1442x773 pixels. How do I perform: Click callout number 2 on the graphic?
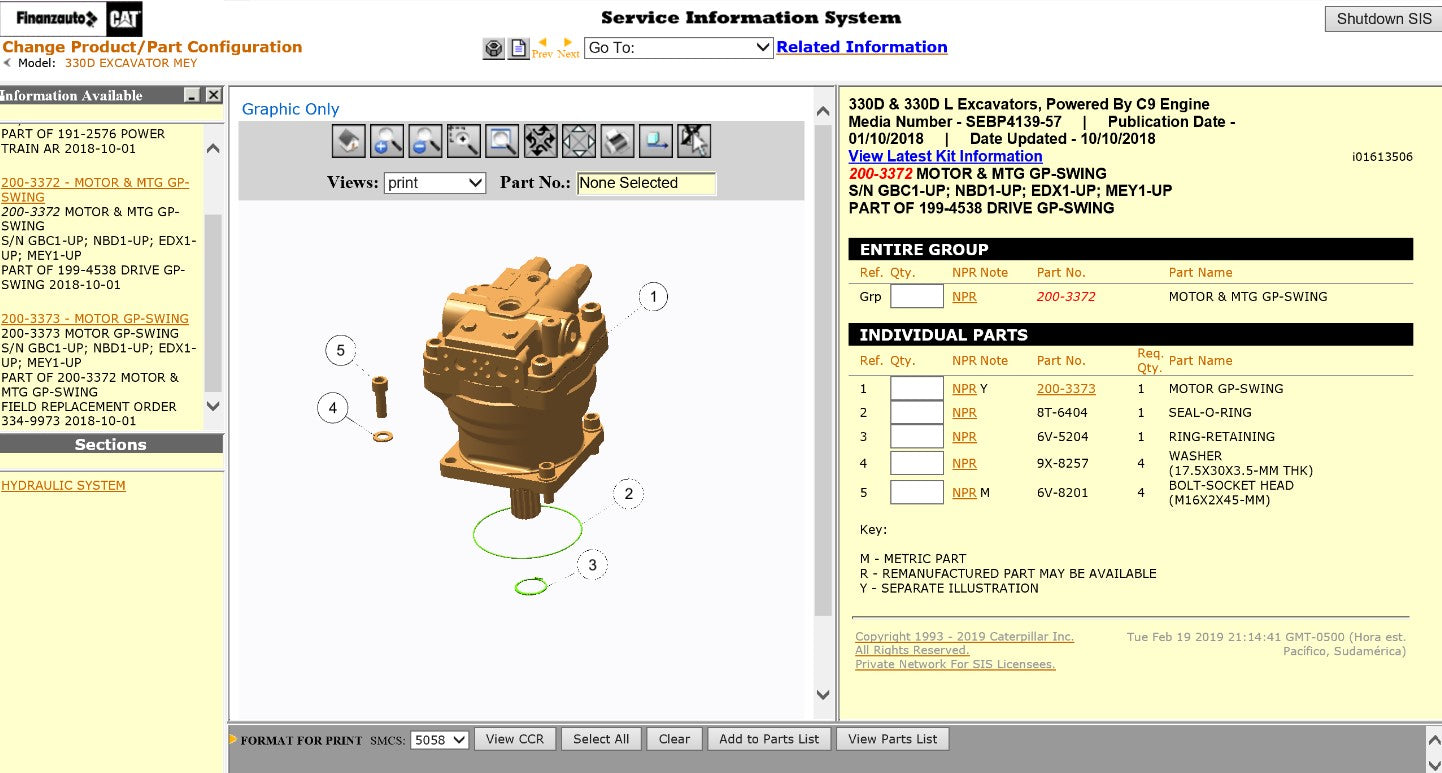point(628,494)
